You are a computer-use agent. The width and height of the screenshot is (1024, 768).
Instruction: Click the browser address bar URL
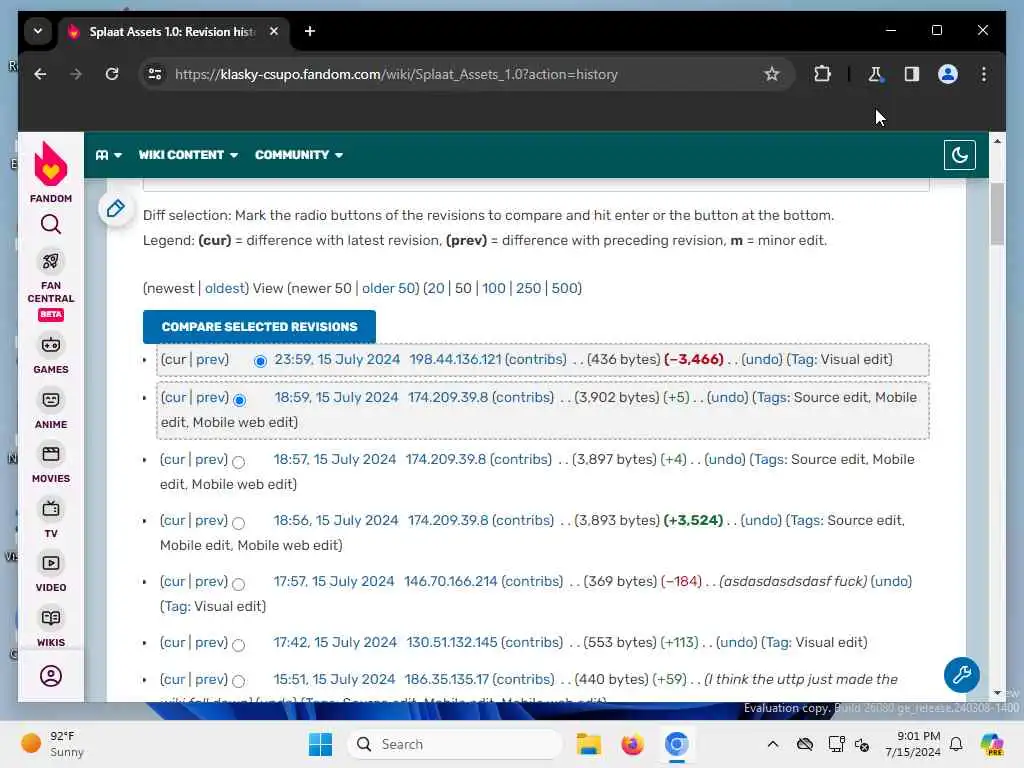(396, 74)
